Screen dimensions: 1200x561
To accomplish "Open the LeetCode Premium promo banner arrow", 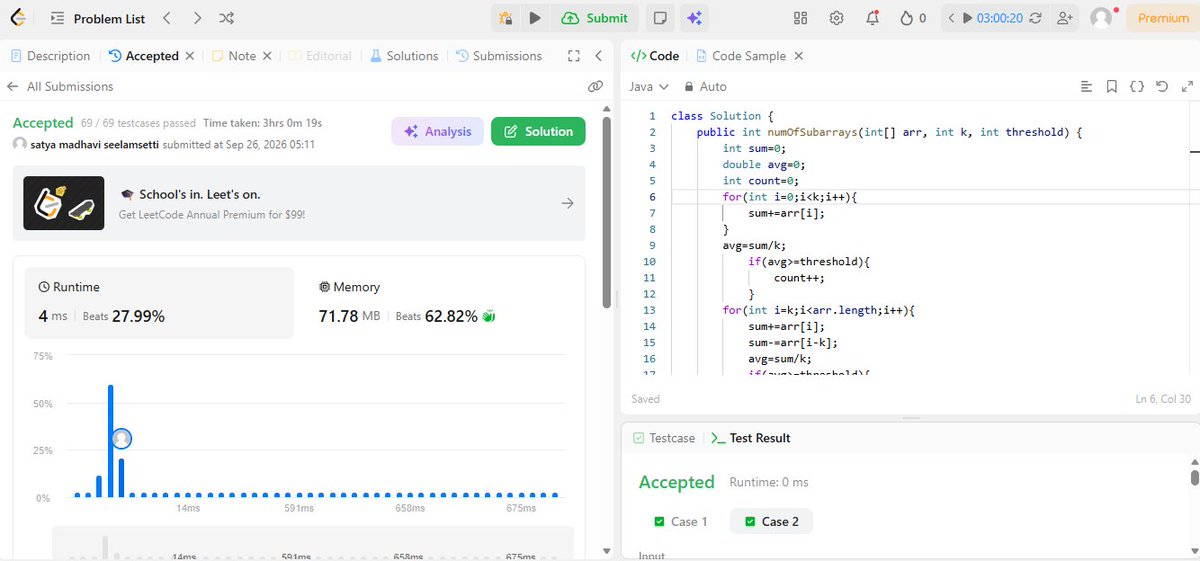I will [567, 203].
